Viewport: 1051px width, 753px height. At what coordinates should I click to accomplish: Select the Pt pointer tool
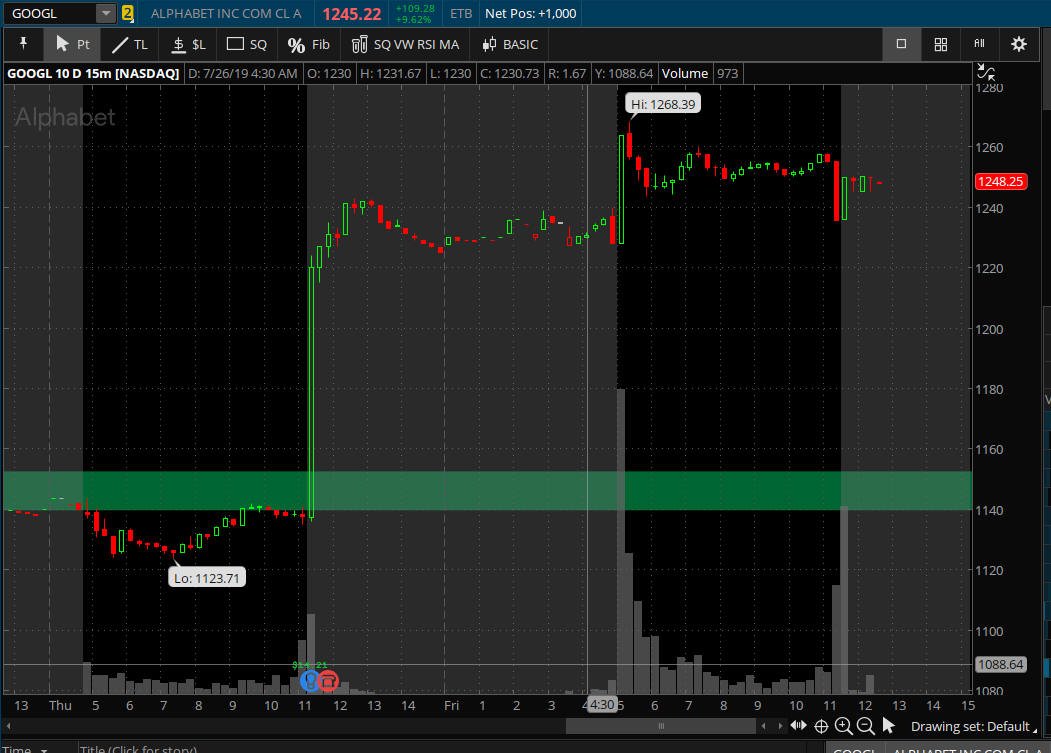point(72,44)
